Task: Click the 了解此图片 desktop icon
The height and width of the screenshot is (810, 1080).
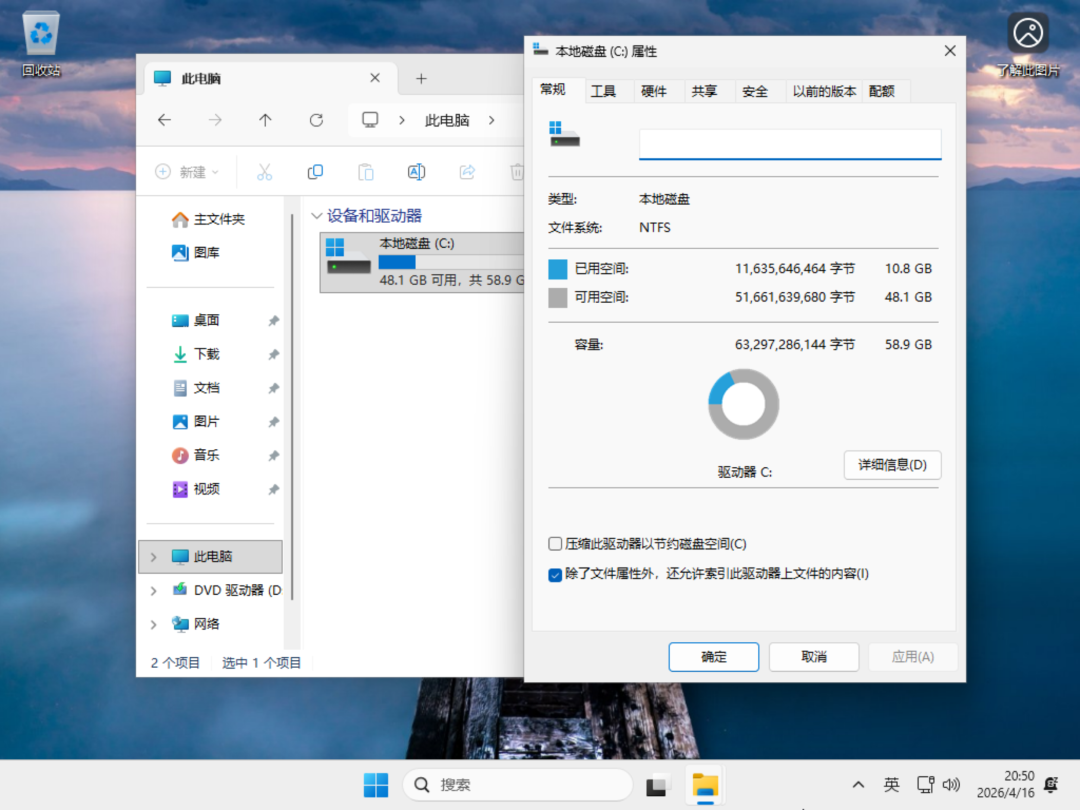Action: (x=1028, y=44)
